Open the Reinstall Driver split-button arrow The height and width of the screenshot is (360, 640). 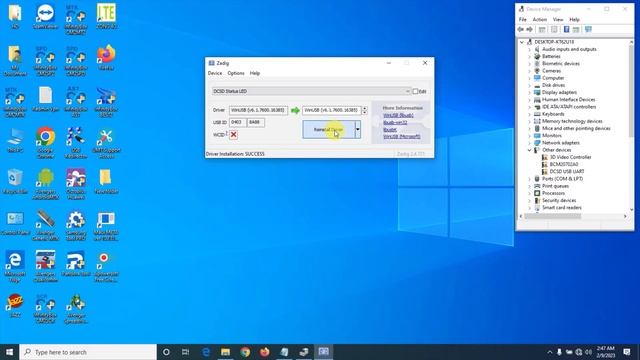(x=358, y=129)
